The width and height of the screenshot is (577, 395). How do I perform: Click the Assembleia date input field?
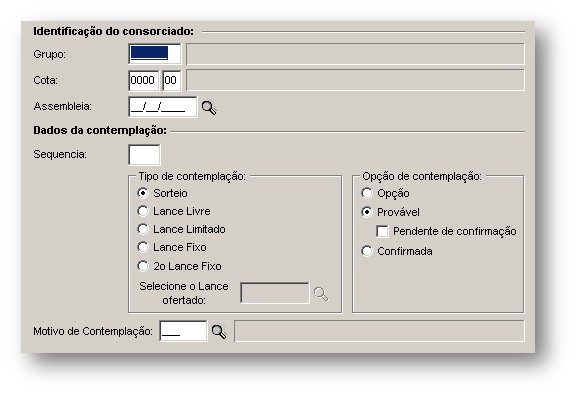pyautogui.click(x=163, y=107)
